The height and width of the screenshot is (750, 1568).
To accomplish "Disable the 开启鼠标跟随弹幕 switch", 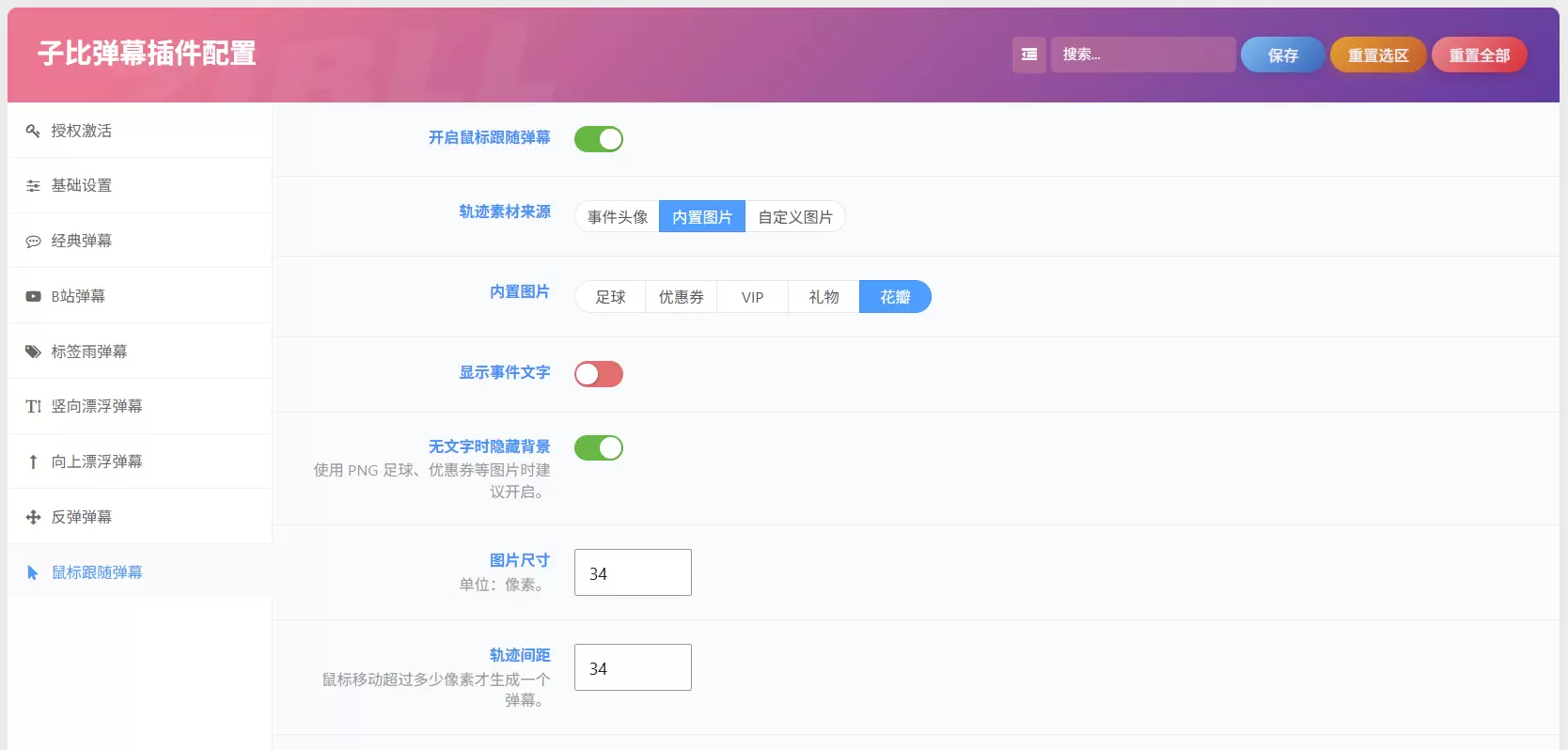I will [599, 139].
